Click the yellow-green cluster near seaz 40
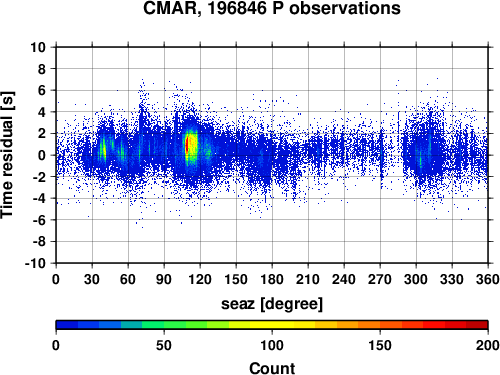This screenshot has width=500, height=375. coord(104,149)
